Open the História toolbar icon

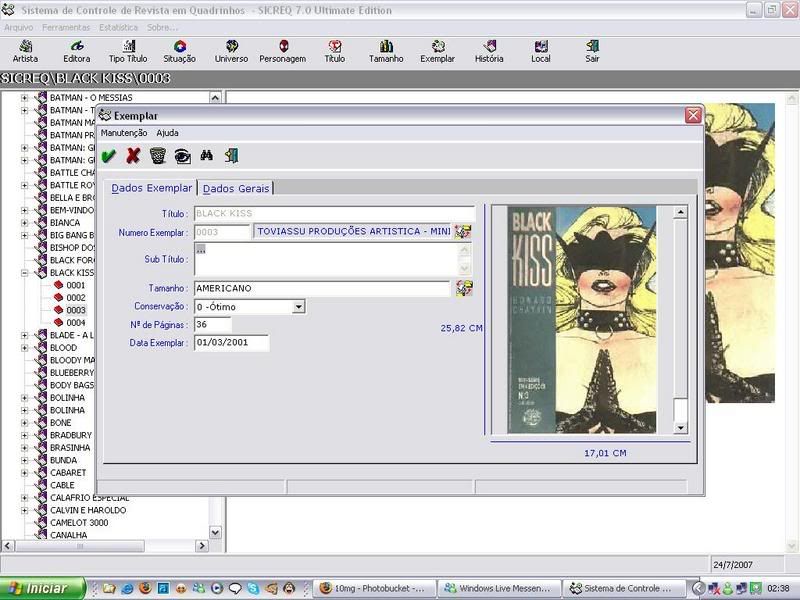coord(489,51)
